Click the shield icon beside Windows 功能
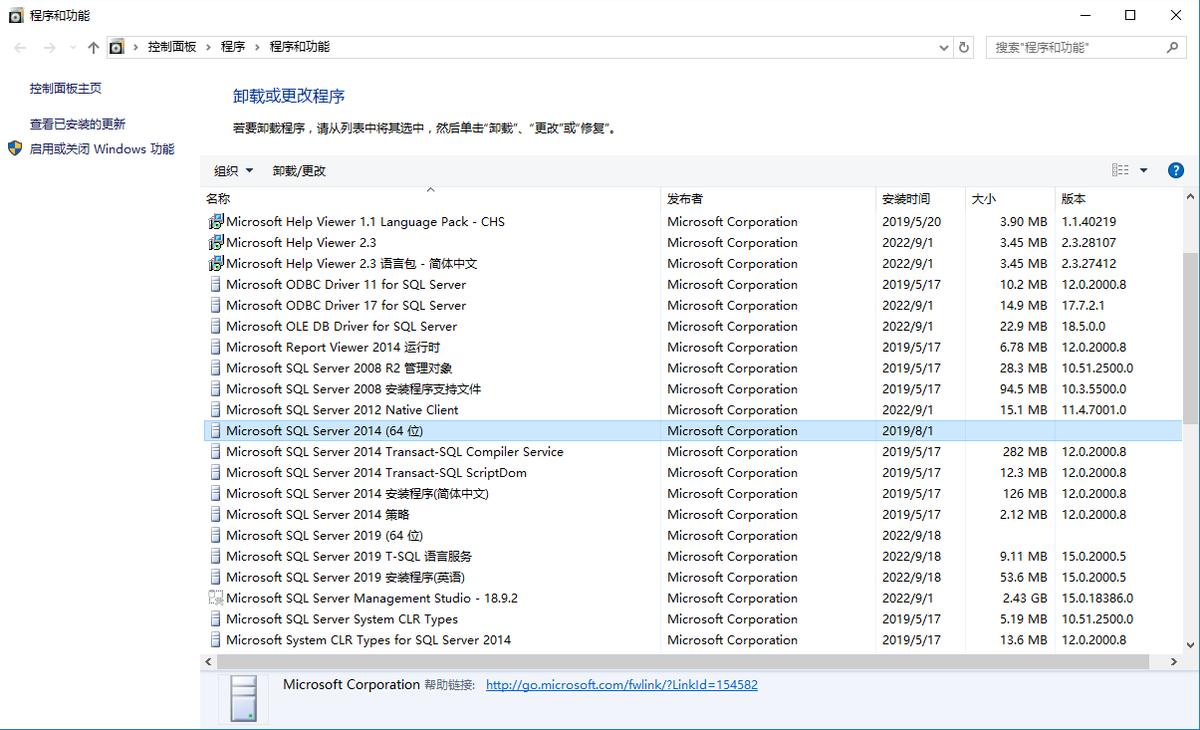 coord(15,148)
